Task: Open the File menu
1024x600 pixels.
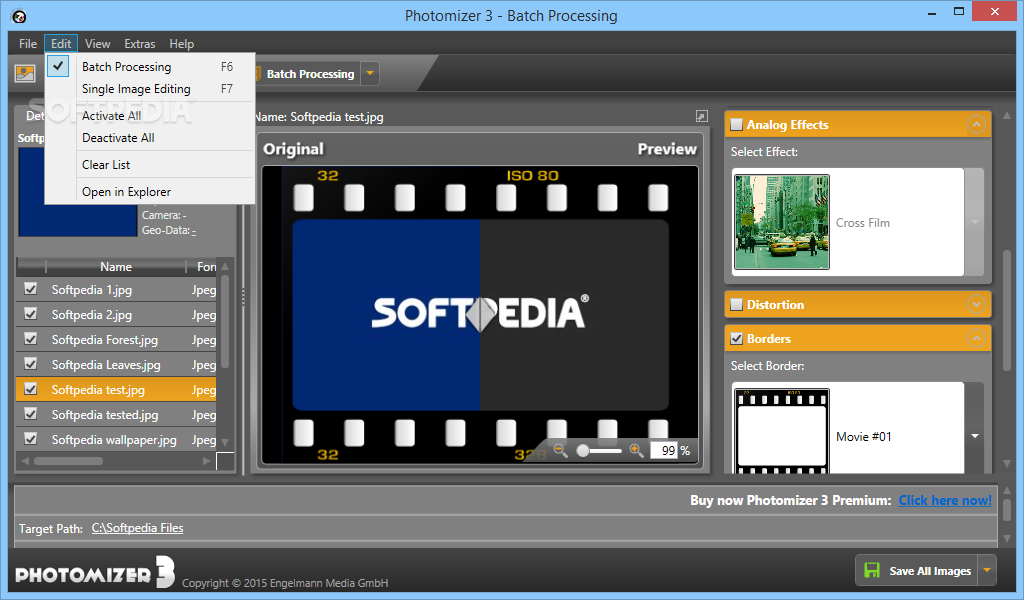Action: pos(28,44)
